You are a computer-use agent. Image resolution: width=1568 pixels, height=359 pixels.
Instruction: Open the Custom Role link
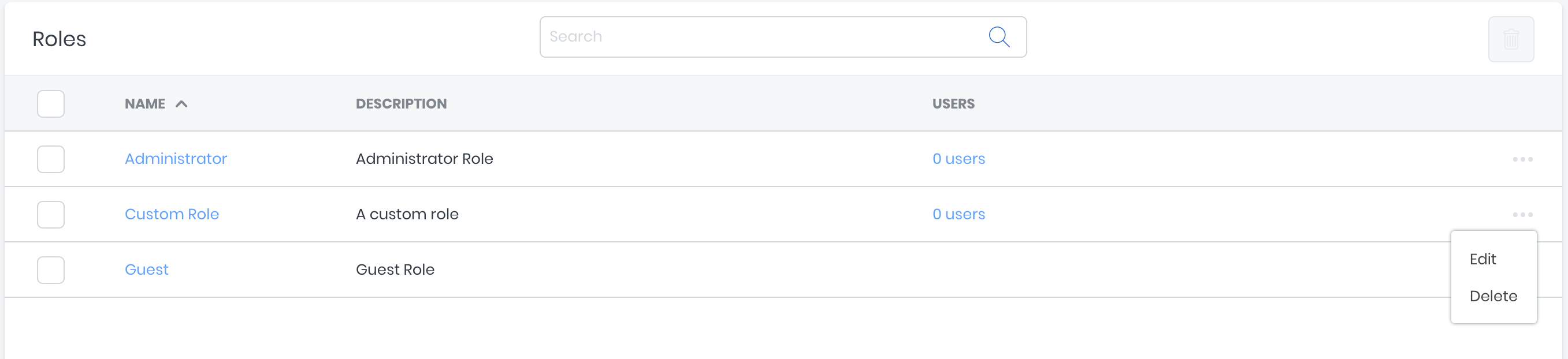tap(172, 214)
